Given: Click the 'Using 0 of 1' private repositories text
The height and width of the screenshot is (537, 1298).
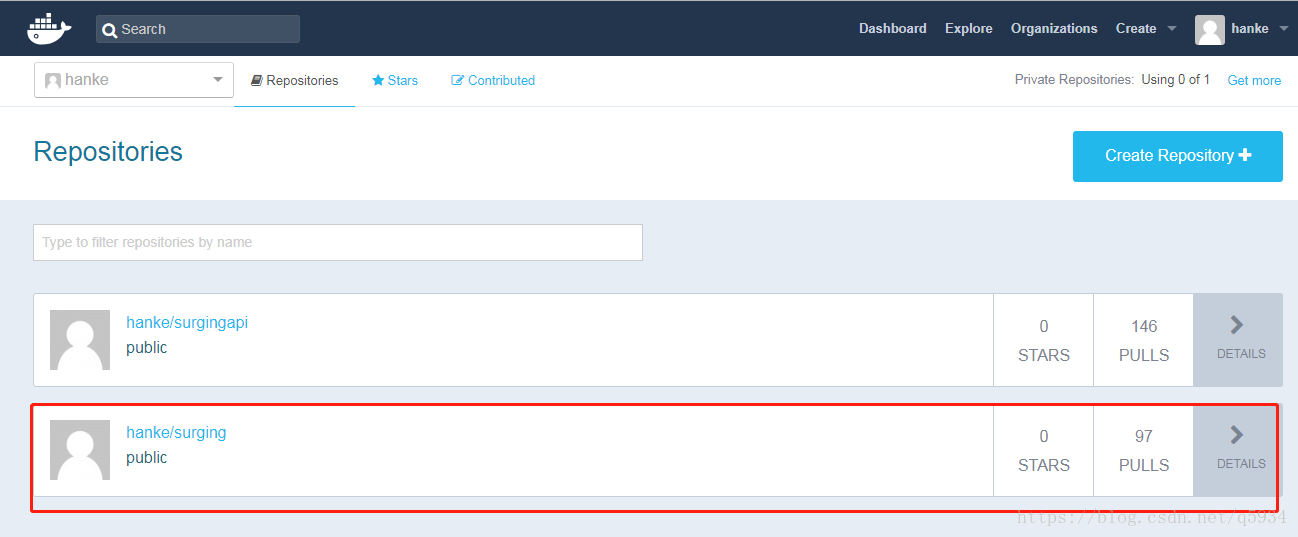Looking at the screenshot, I should click(x=1176, y=80).
